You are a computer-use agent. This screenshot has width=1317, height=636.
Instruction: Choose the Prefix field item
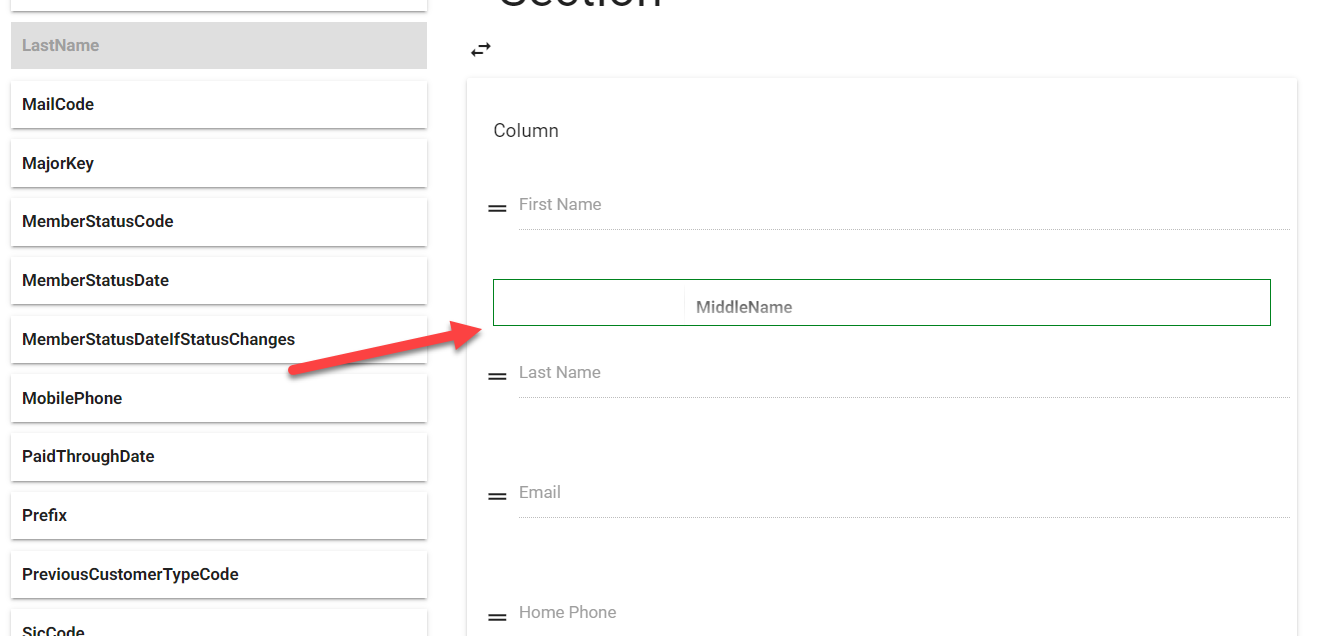point(218,516)
